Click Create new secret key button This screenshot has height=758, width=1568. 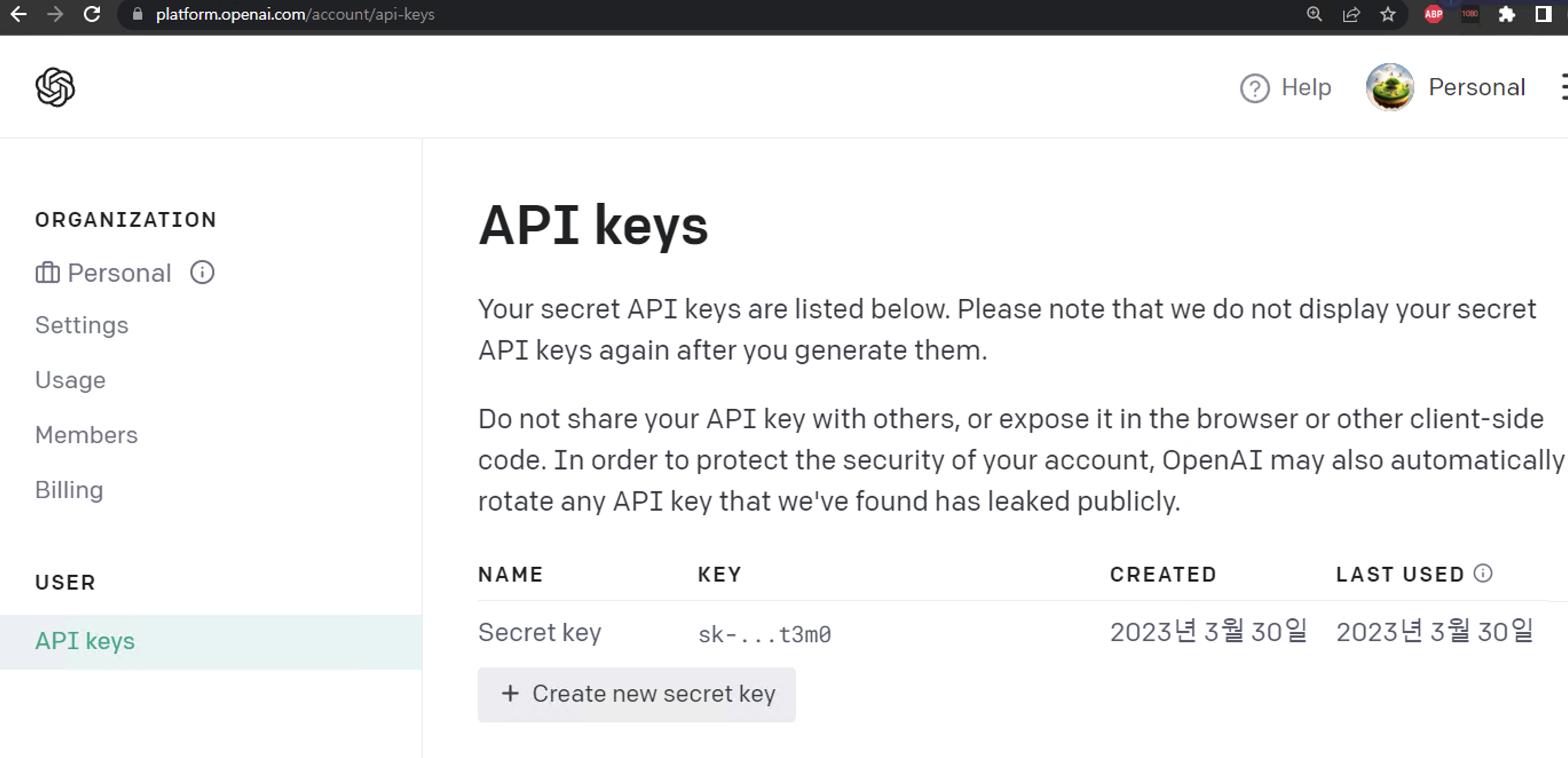pos(636,694)
